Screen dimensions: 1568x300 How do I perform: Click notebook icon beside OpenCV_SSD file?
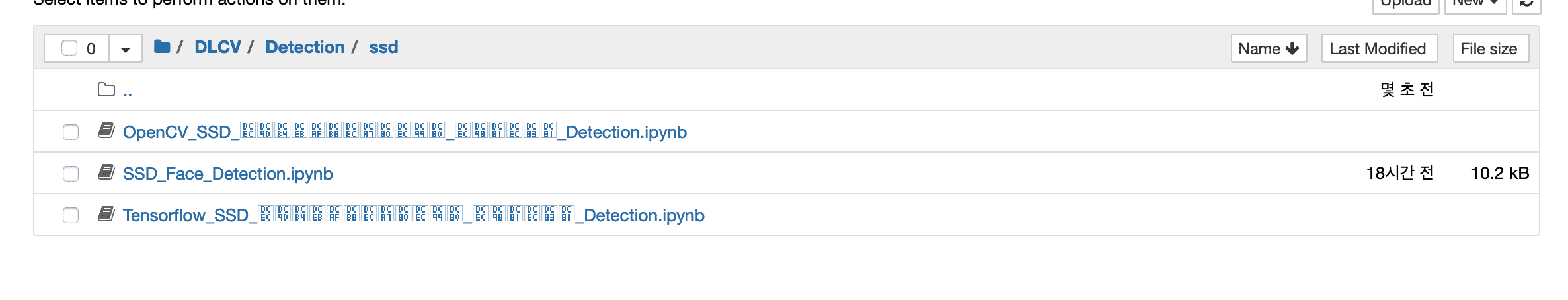106,131
